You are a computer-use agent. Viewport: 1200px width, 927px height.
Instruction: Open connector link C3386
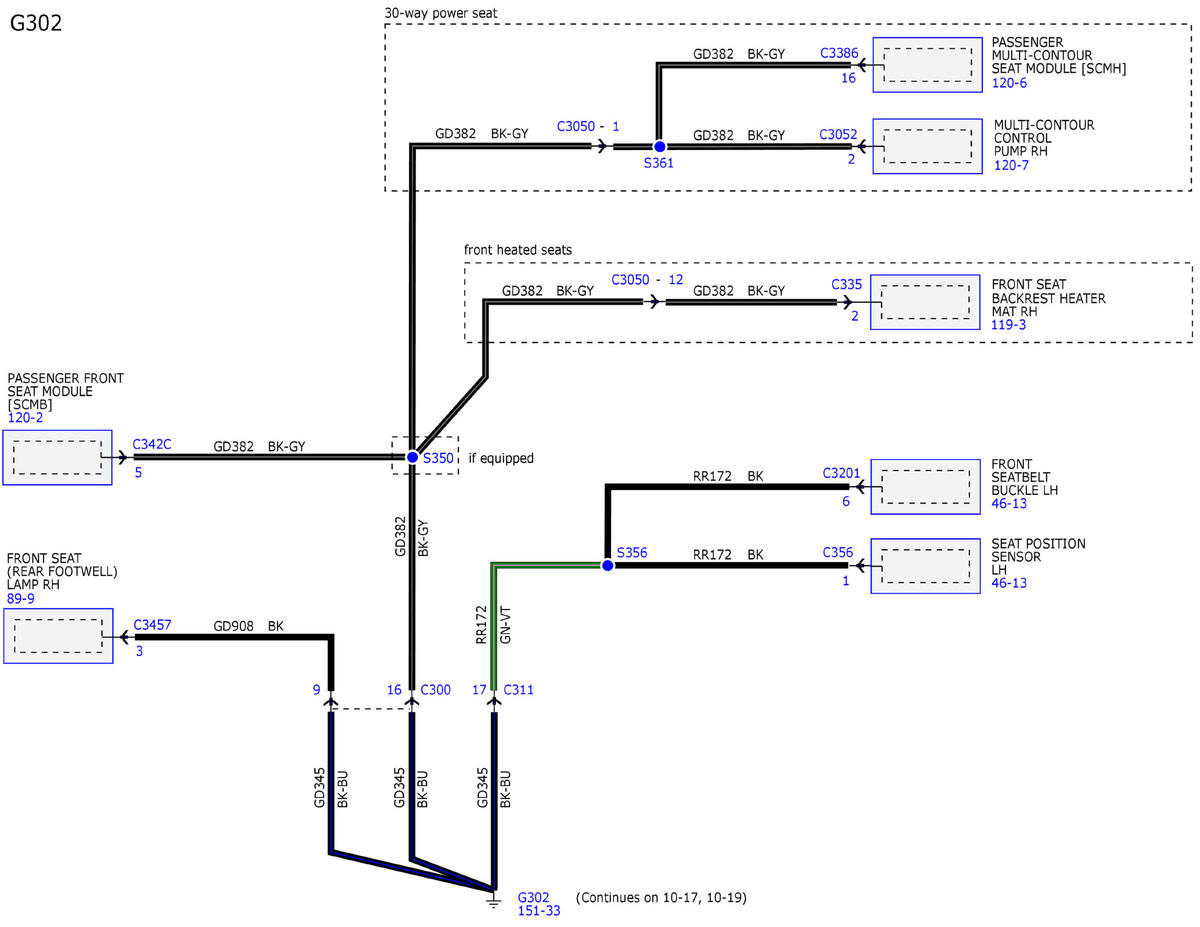(838, 52)
